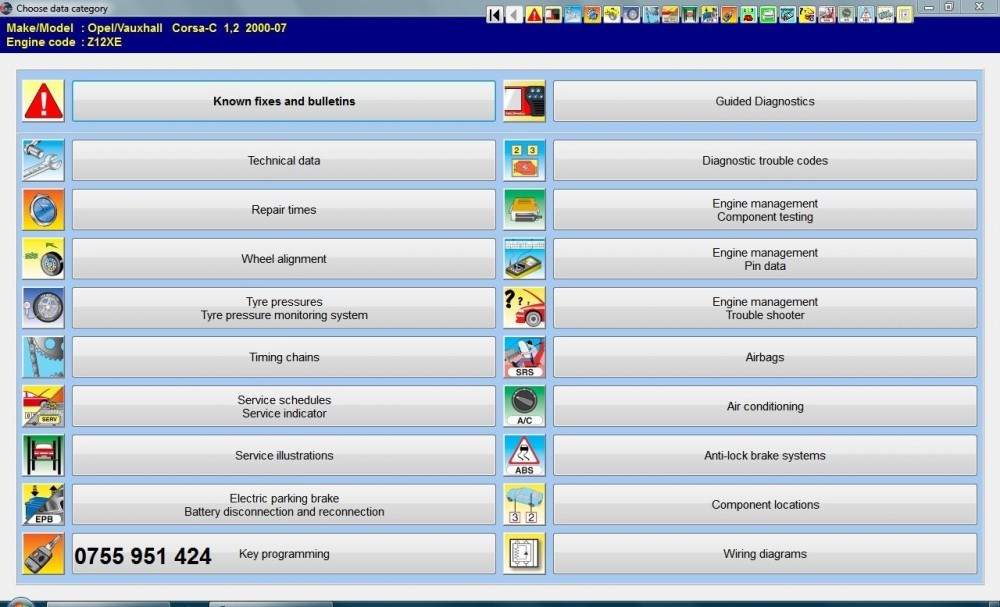Screen dimensions: 1000x607
Task: Click the red warning triangle icon beside Known fixes
Action: (x=43, y=101)
